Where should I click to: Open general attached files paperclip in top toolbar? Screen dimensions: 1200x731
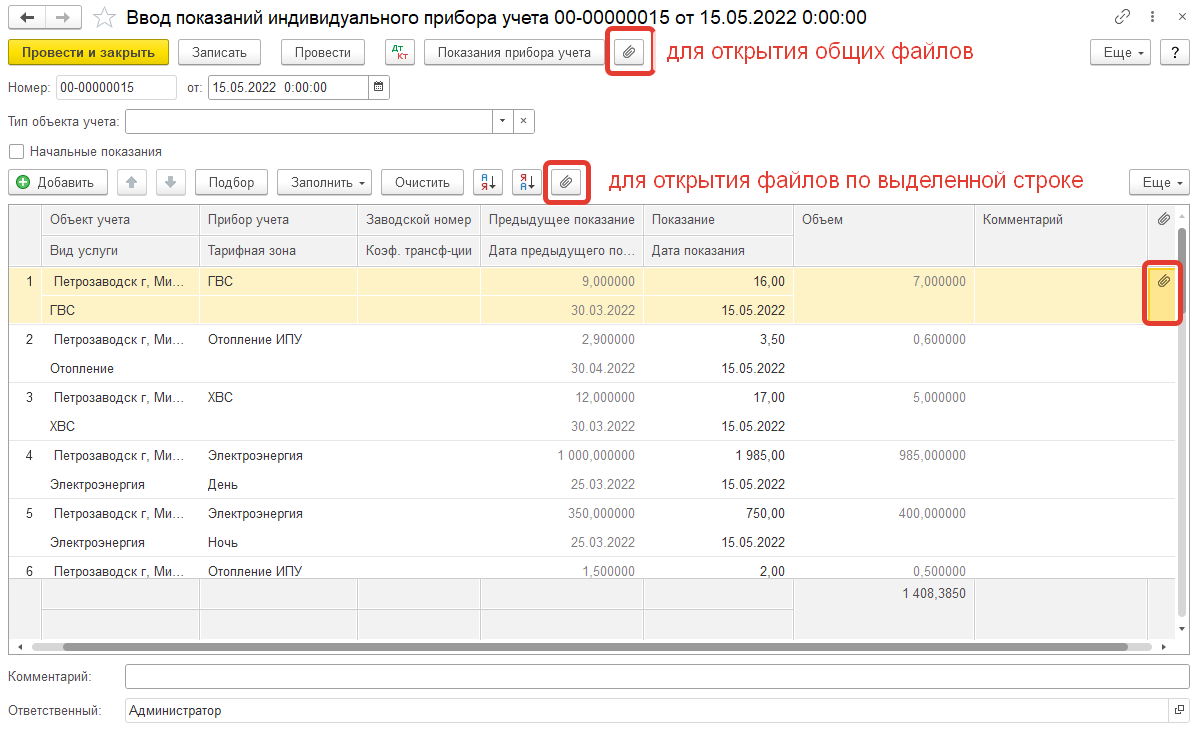click(629, 53)
